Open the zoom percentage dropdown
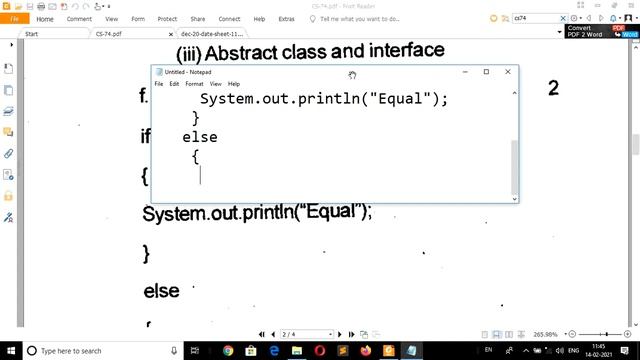Viewport: 640px width, 360px height. point(566,334)
